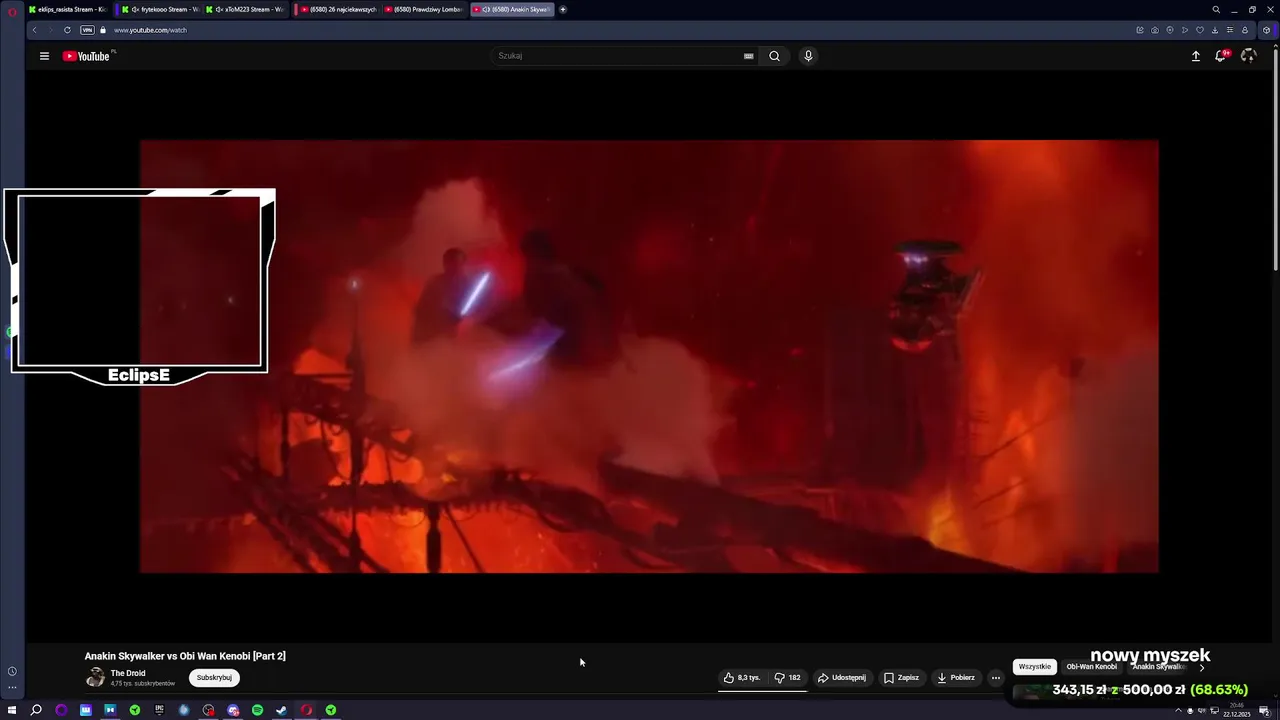The image size is (1280, 720).
Task: Click the video player to pause
Action: point(649,356)
